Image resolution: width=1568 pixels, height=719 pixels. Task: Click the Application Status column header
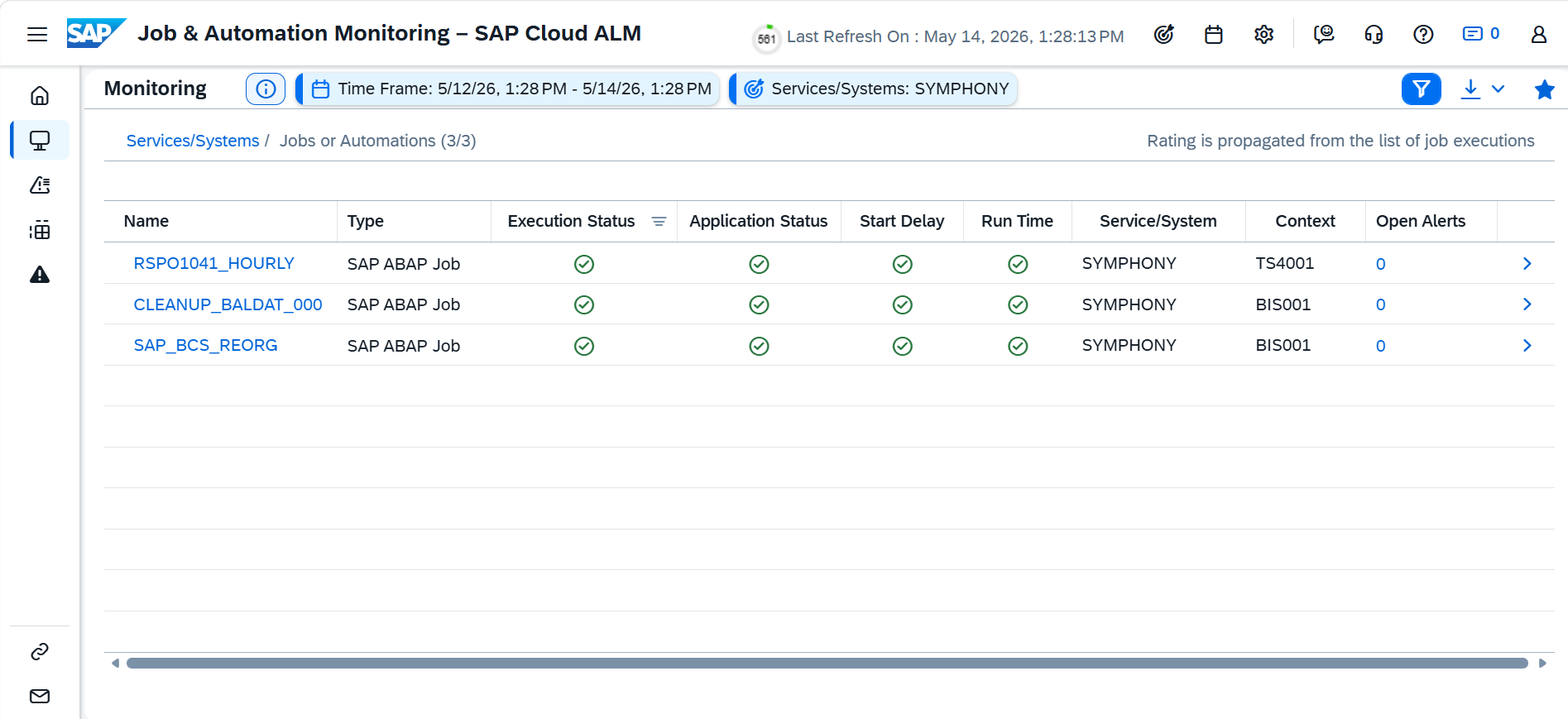pos(759,221)
